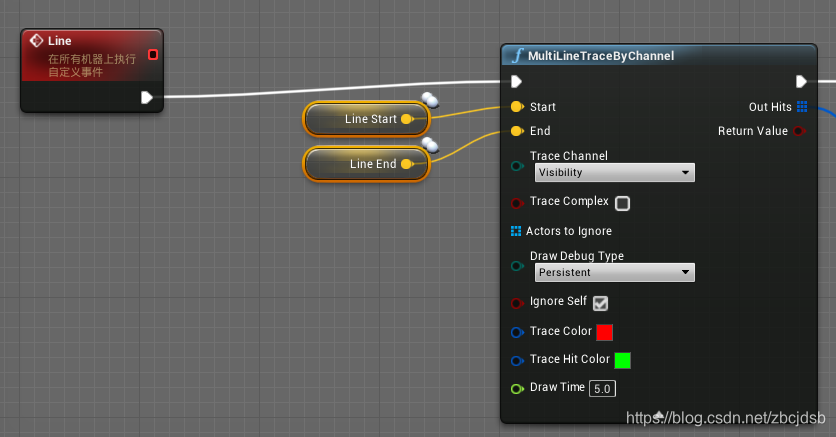The image size is (836, 437).
Task: Click the Draw Debug Type input pin
Action: [517, 265]
